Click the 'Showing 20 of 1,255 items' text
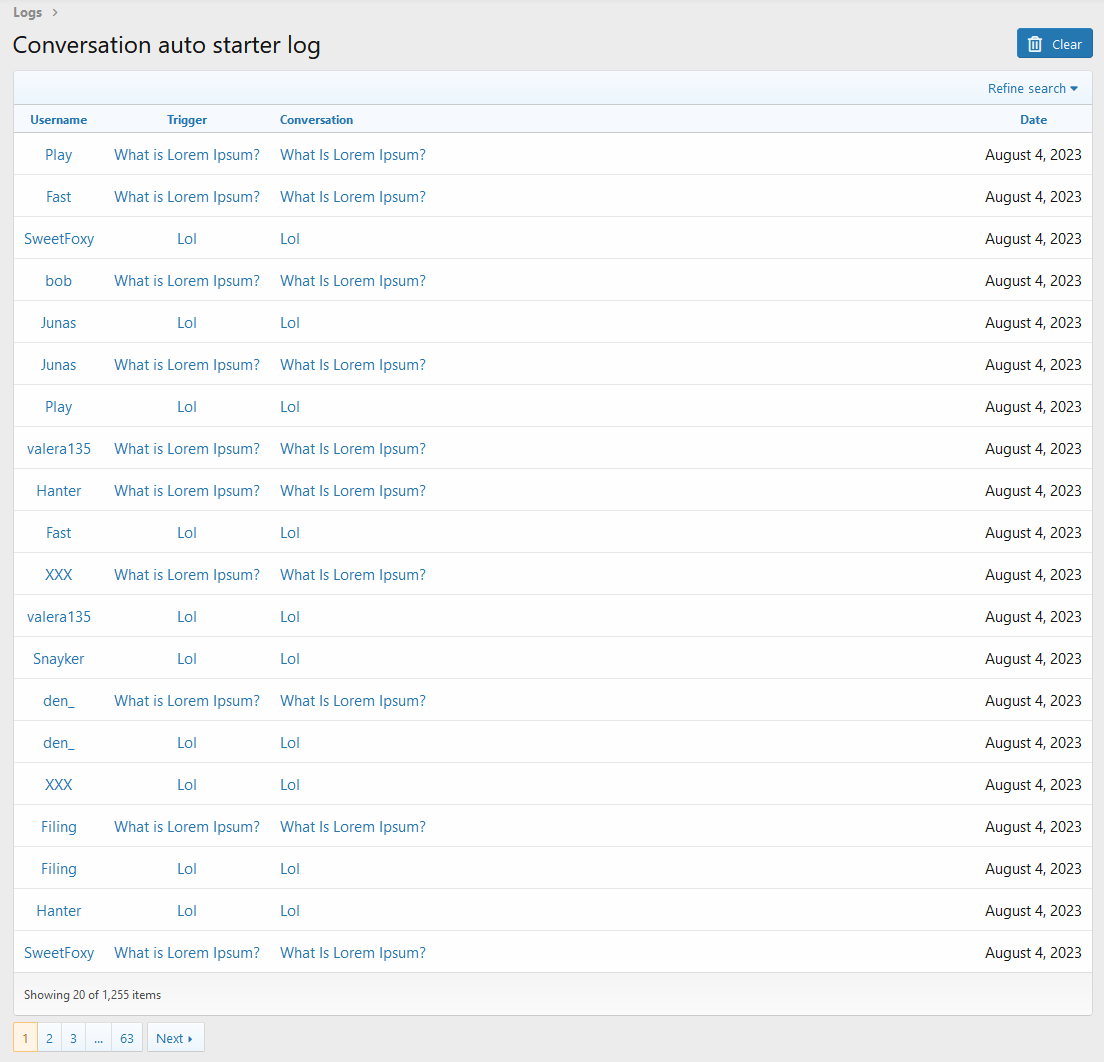This screenshot has width=1104, height=1062. (92, 995)
